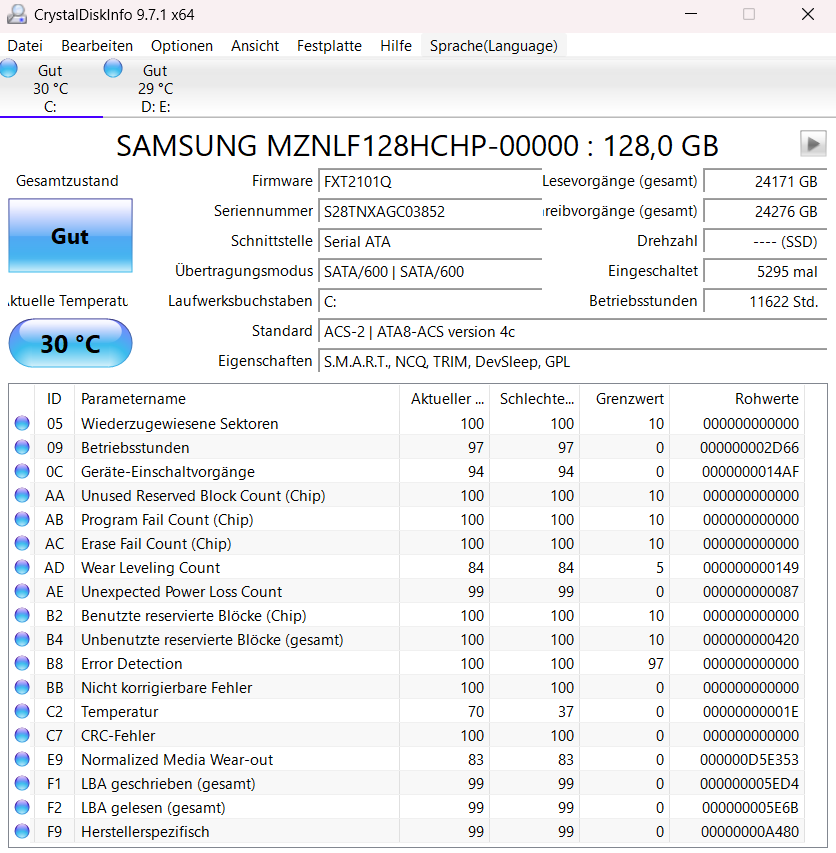Close the CrystalDiskInfo window
Screen dimensions: 836x853
808,14
